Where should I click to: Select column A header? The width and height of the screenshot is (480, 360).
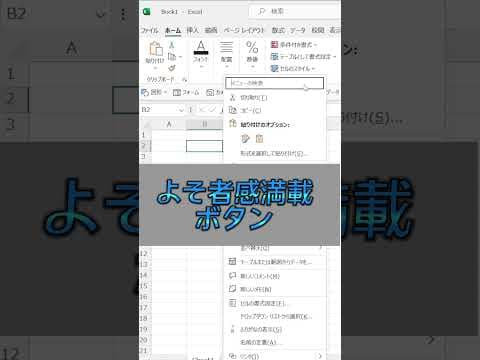[x=169, y=124]
